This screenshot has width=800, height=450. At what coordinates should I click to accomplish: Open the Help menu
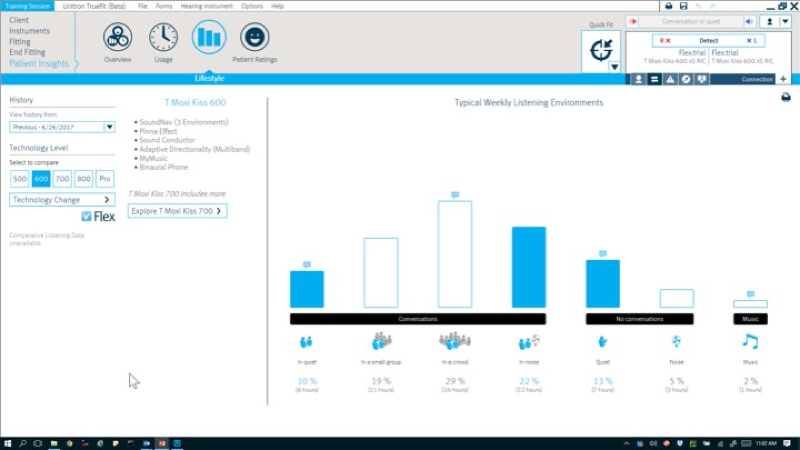point(277,6)
